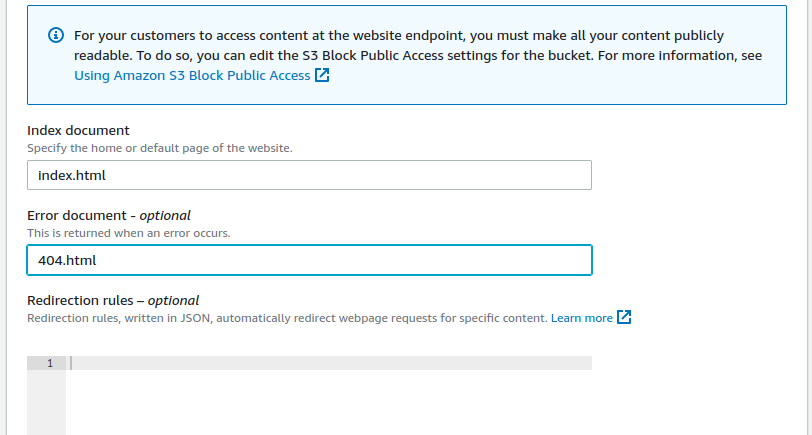Focus the Index document field with index.html
This screenshot has height=435, width=812.
coord(309,175)
